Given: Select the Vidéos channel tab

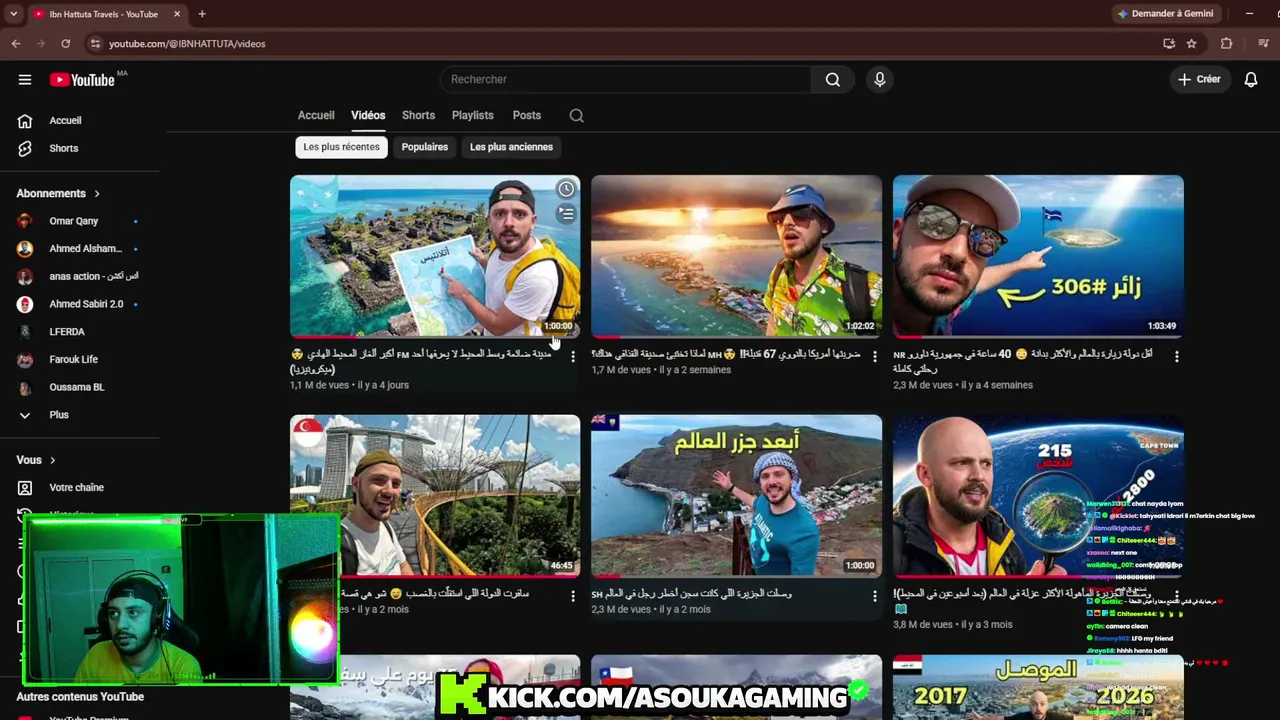Looking at the screenshot, I should click(x=368, y=116).
